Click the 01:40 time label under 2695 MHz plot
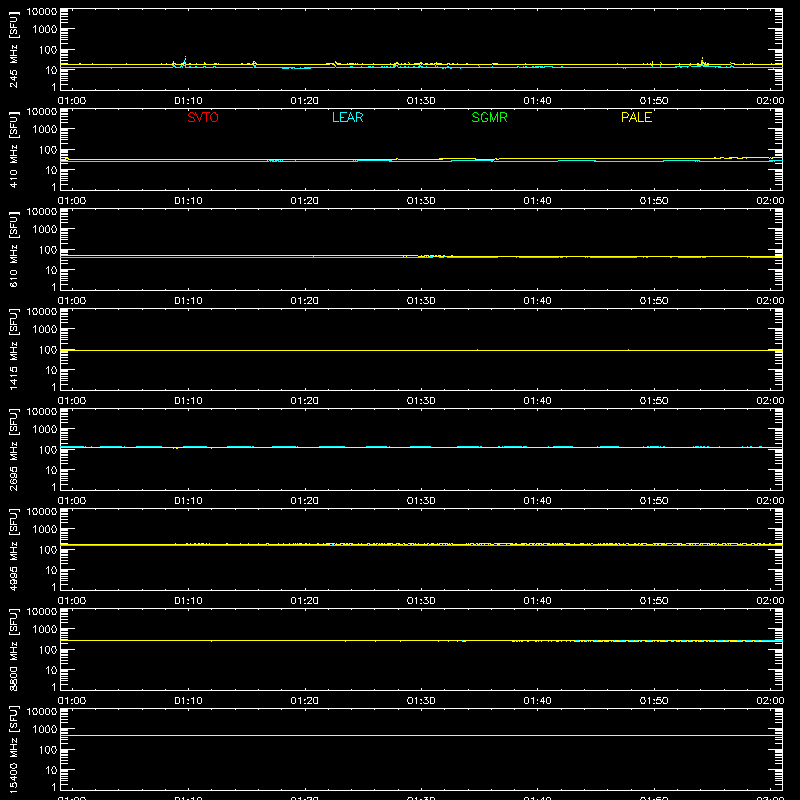The height and width of the screenshot is (800, 800). coord(537,501)
